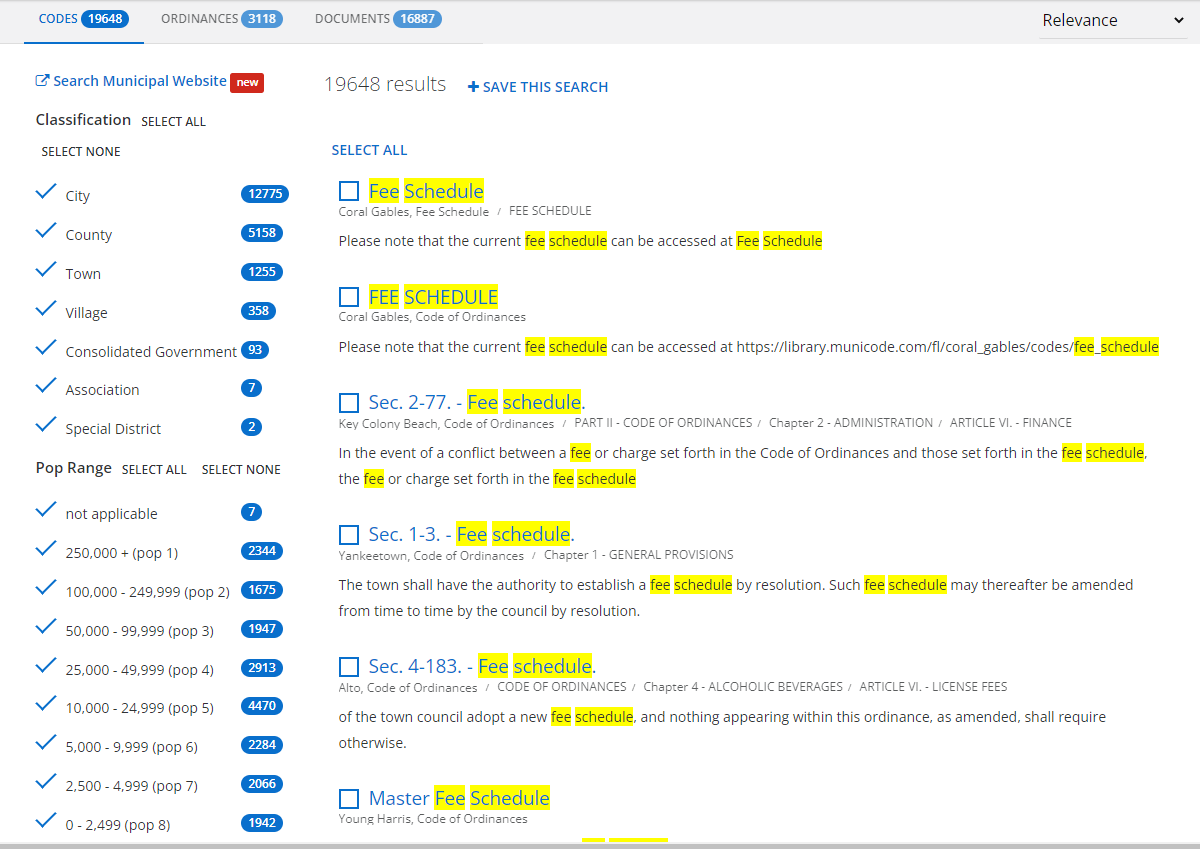Toggle the County classification checkmark

coord(46,231)
